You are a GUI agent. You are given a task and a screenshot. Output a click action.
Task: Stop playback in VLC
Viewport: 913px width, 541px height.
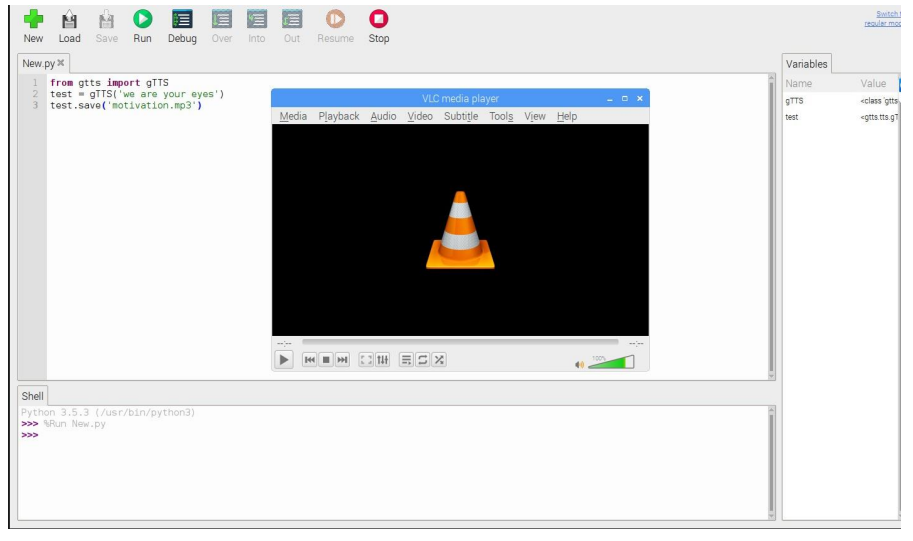[x=326, y=360]
